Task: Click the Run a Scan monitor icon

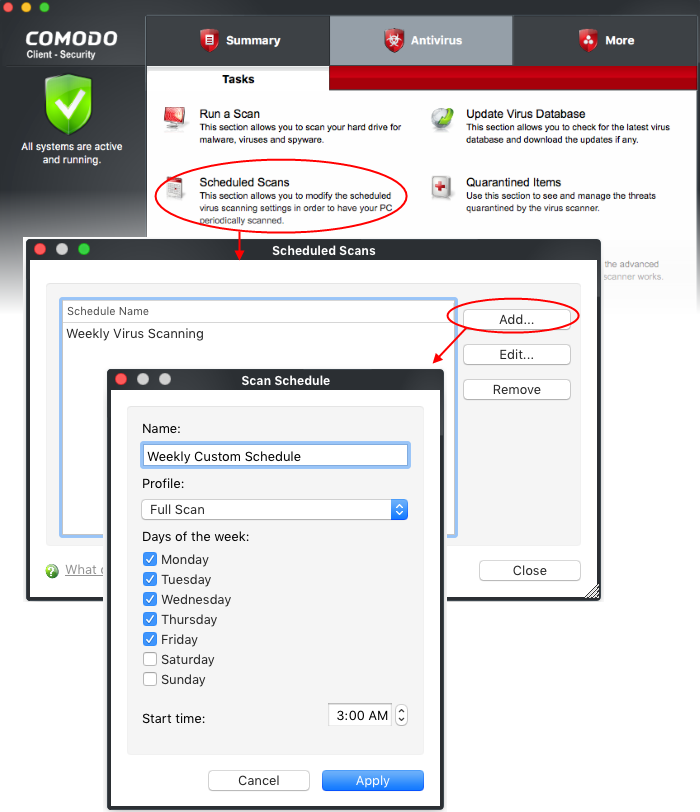Action: [174, 119]
